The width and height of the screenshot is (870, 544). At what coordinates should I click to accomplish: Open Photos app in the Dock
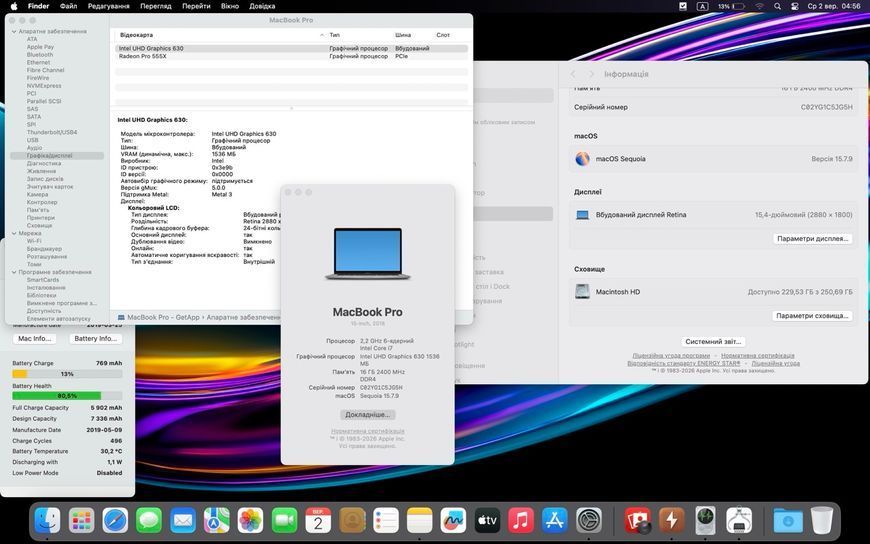251,520
